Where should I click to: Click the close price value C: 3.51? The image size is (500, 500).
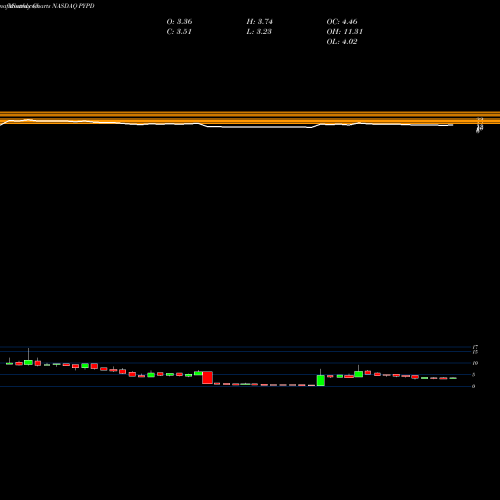pyautogui.click(x=179, y=32)
